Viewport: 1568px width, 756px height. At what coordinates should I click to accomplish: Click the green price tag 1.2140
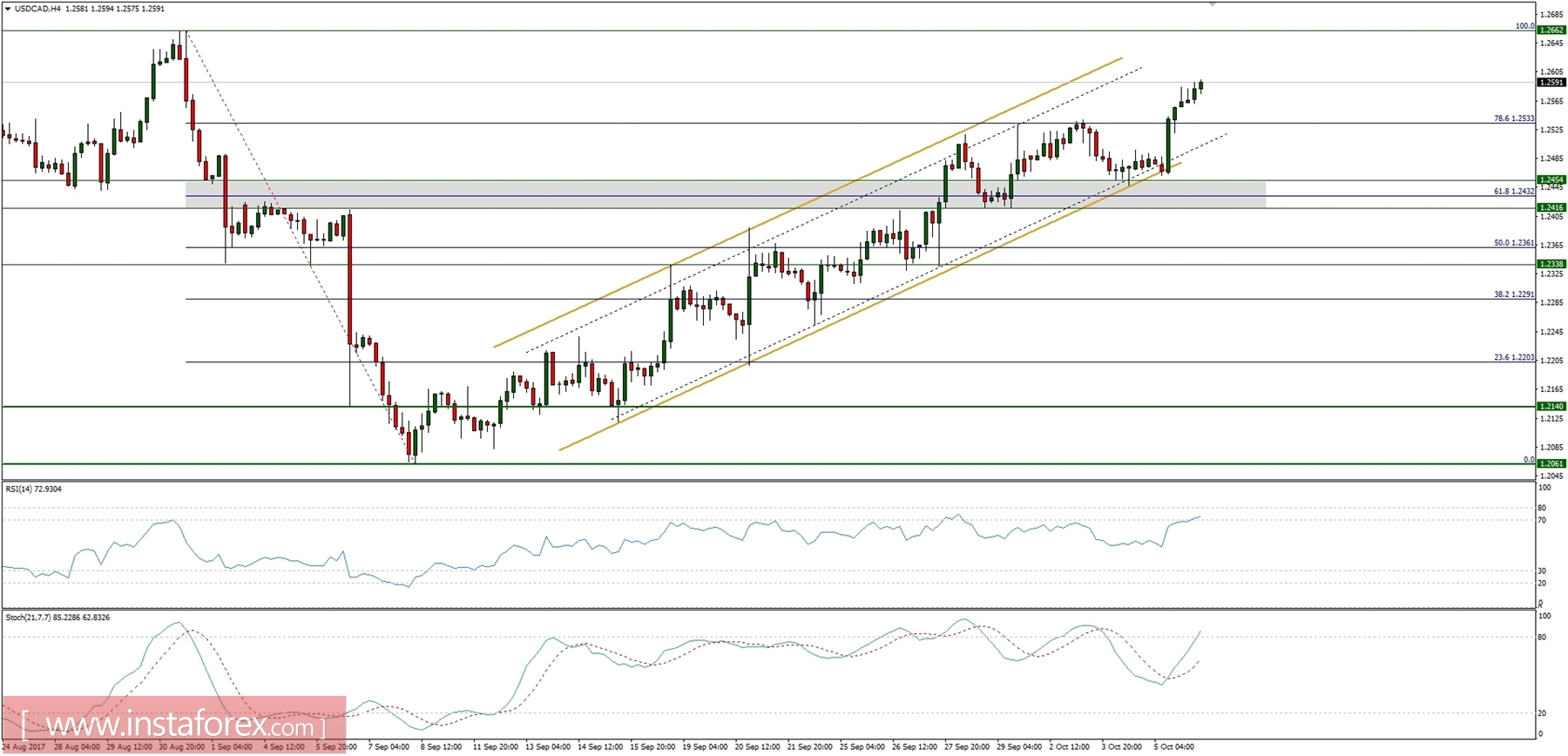(1551, 407)
